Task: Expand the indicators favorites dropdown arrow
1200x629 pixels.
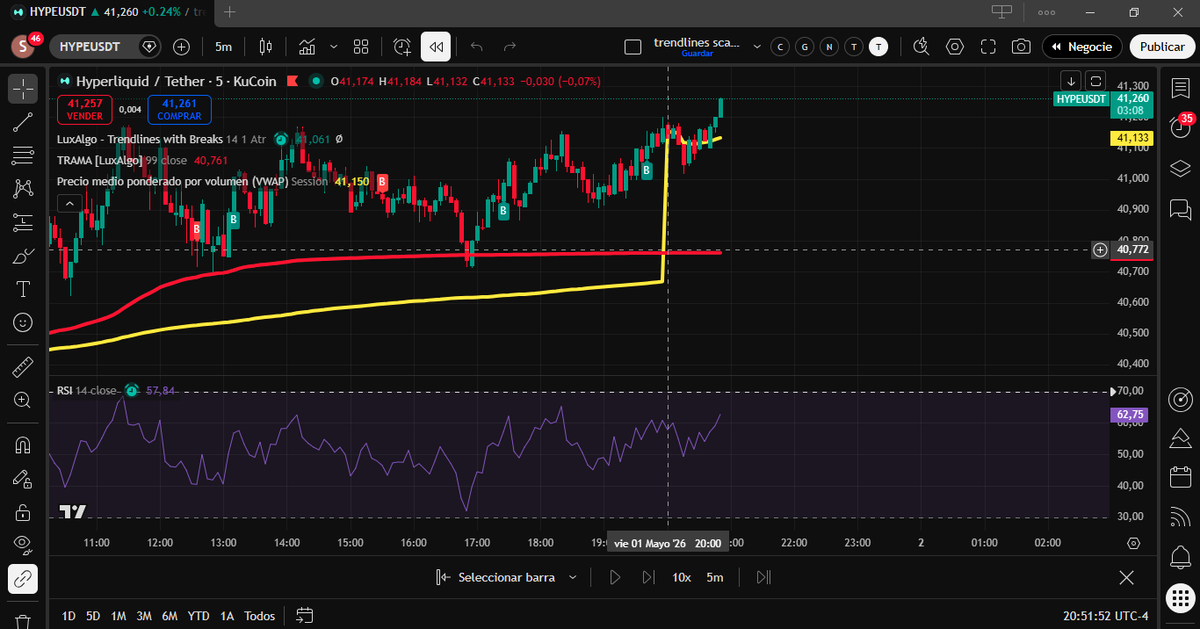Action: (x=333, y=46)
